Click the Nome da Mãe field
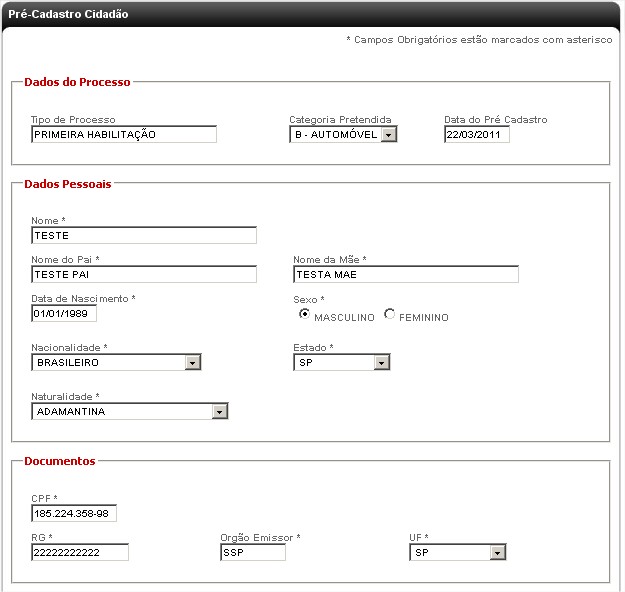The image size is (625, 592). click(x=405, y=274)
